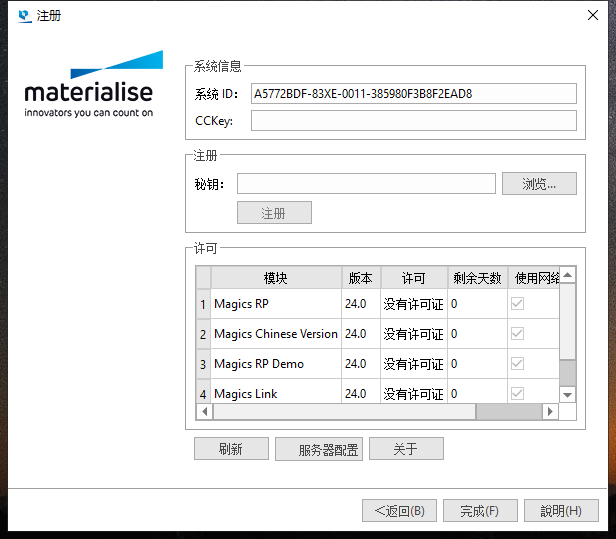Click the horizontal scroll left arrow
This screenshot has height=539, width=616.
[x=204, y=411]
